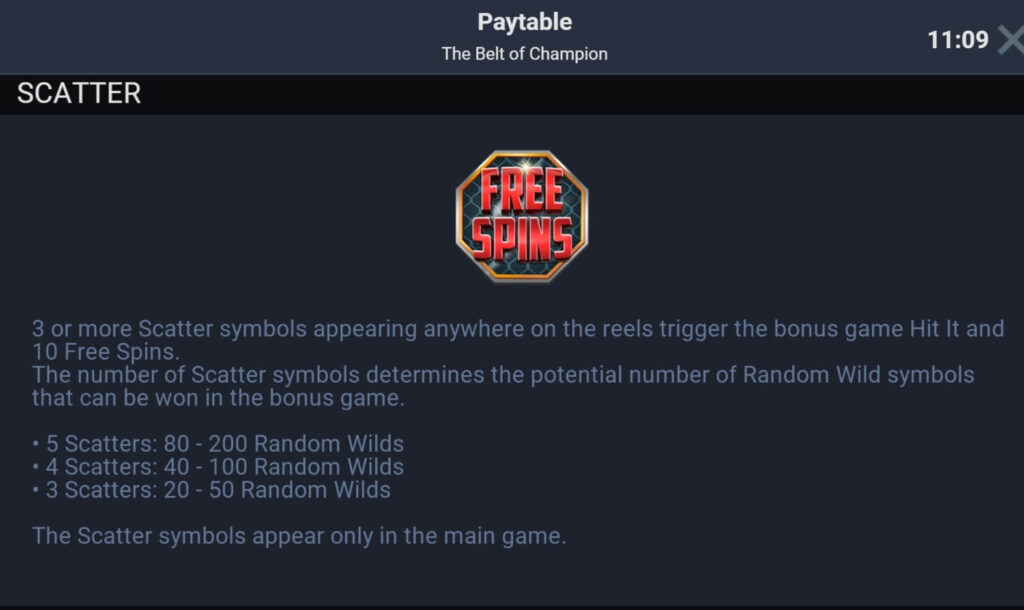The image size is (1024, 610).
Task: Click the Random Wild symbols phrase in the paragraph
Action: [x=858, y=375]
